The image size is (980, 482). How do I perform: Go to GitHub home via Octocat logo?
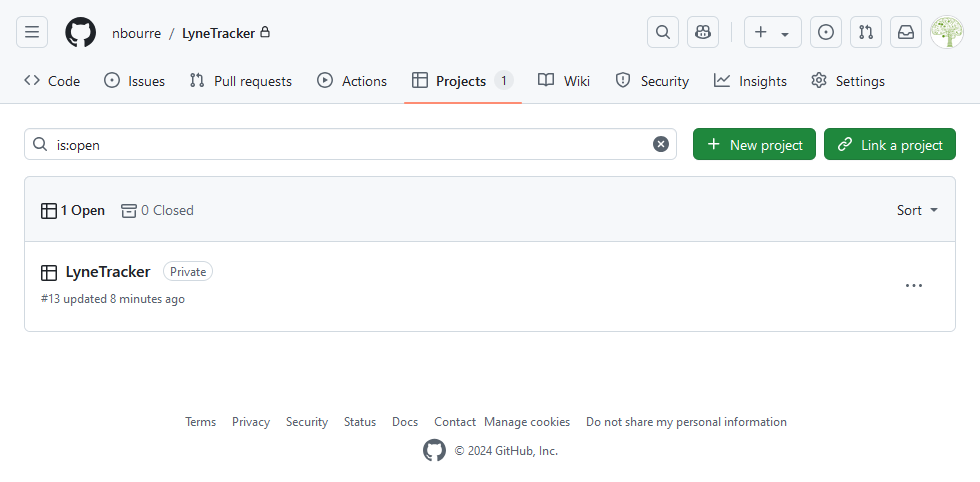pyautogui.click(x=81, y=33)
